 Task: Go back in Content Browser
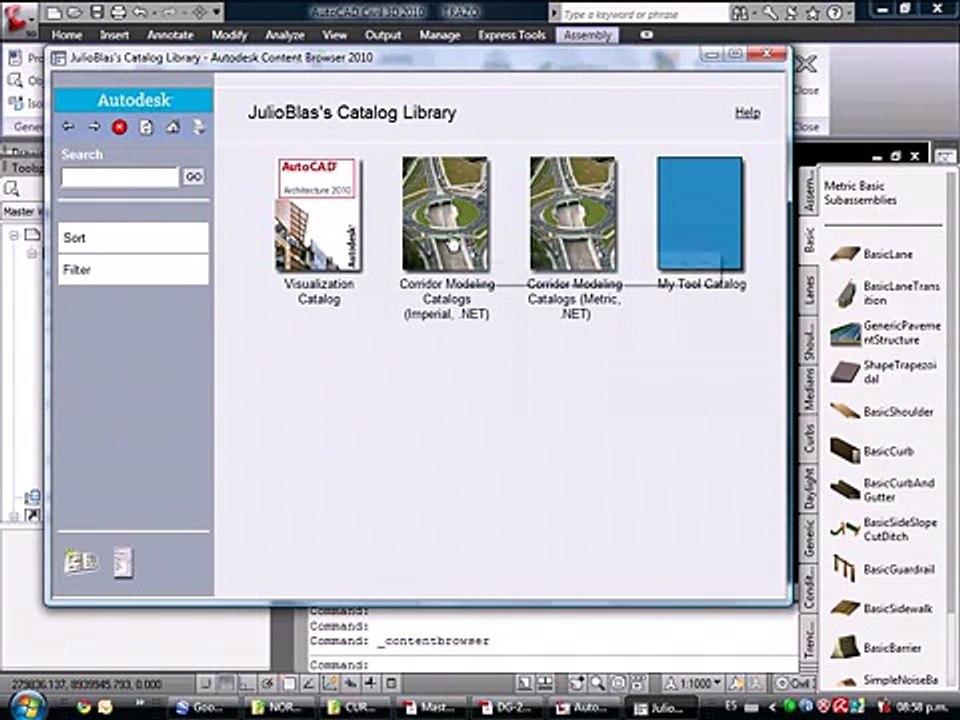(x=68, y=127)
